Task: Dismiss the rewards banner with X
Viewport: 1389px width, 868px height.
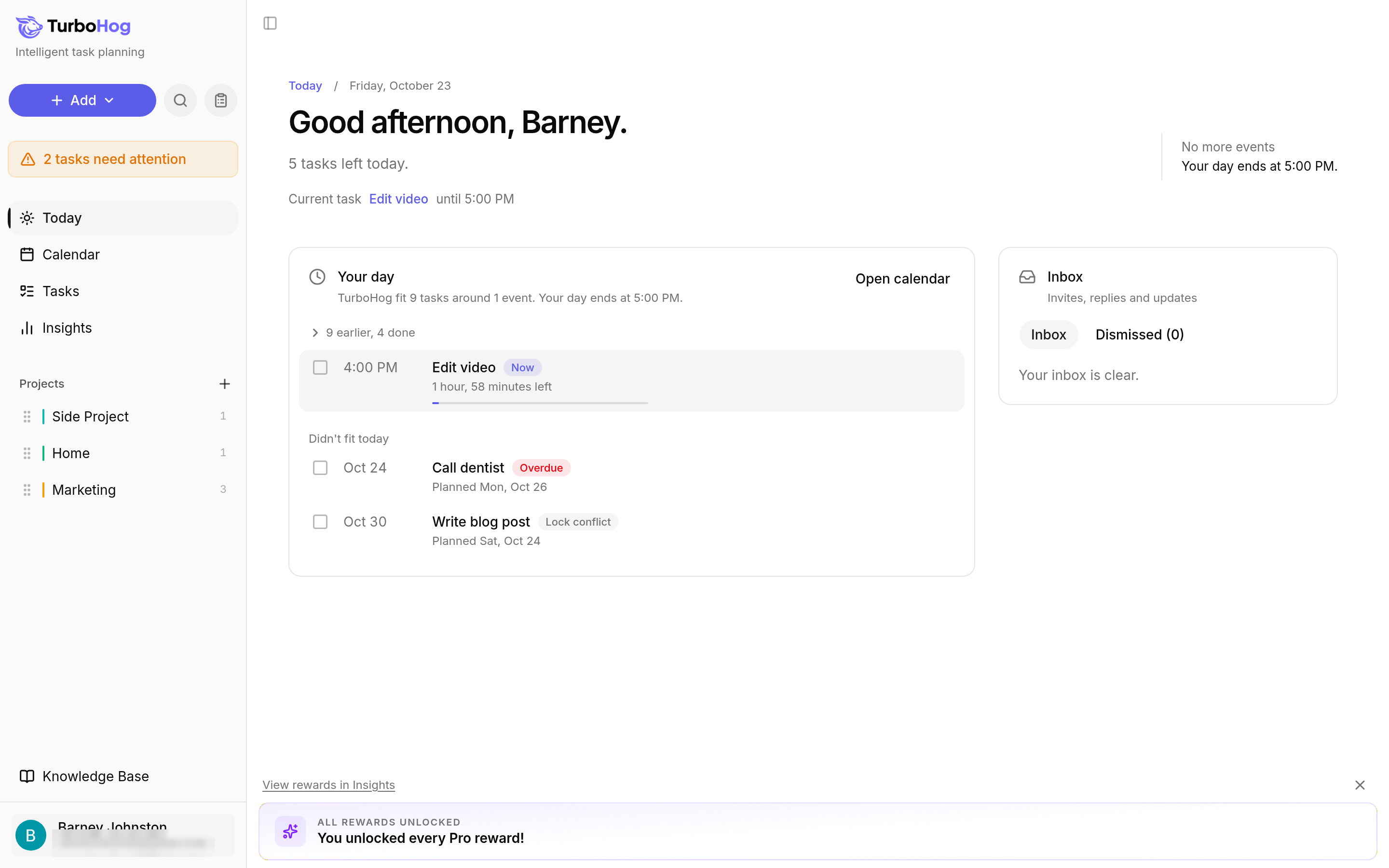Action: tap(1360, 785)
